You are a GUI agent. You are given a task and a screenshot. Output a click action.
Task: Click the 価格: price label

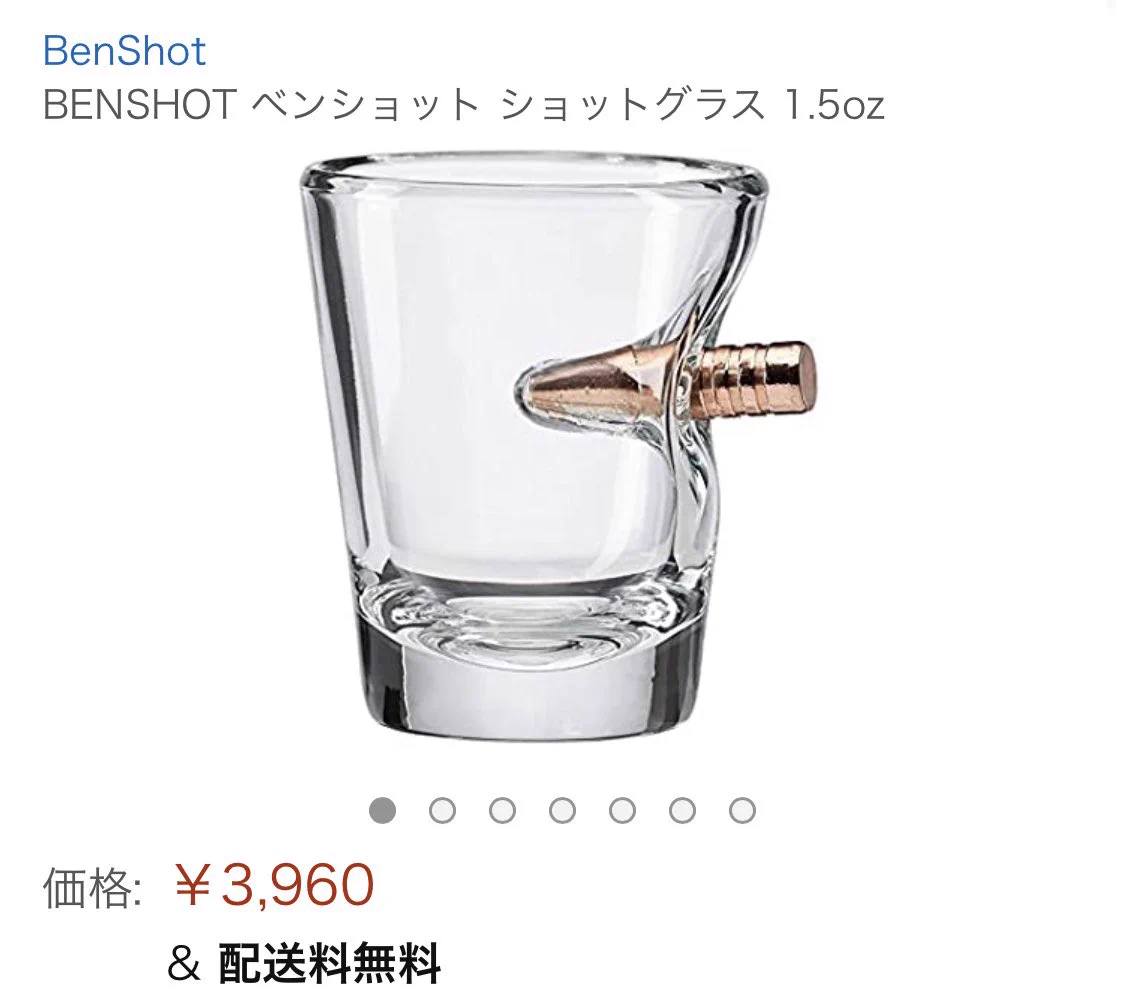(93, 887)
